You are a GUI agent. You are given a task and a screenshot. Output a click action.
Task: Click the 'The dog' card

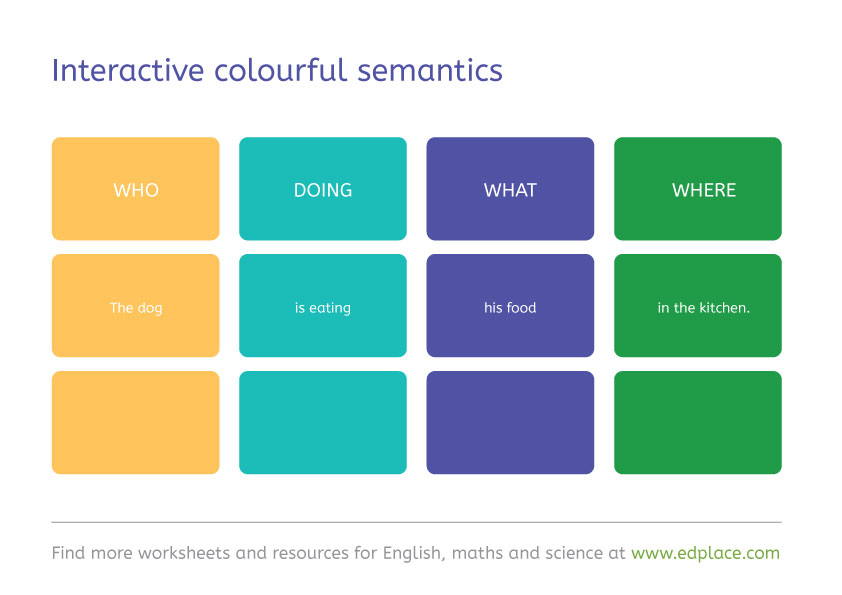click(135, 306)
